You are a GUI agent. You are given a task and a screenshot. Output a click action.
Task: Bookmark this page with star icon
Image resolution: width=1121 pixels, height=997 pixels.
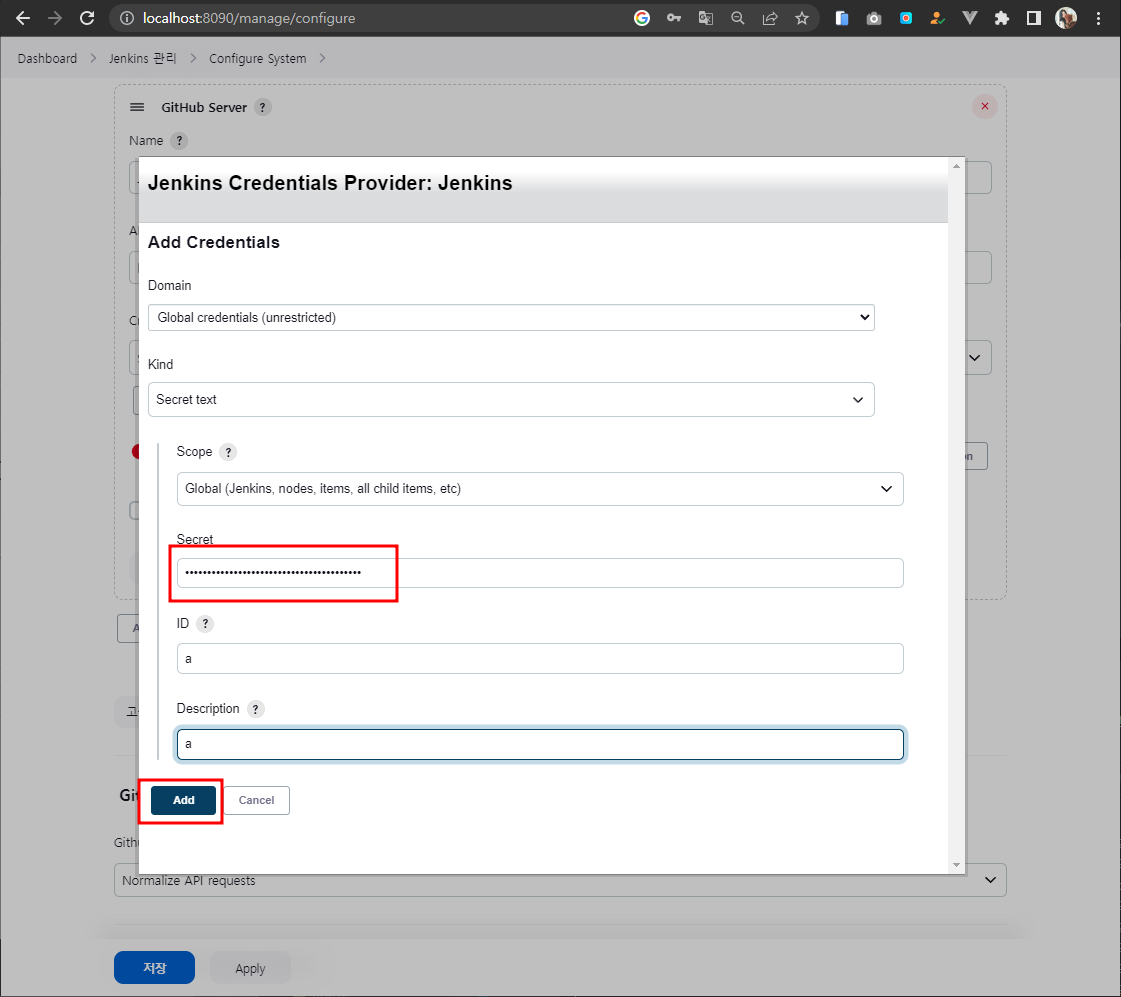coord(802,18)
